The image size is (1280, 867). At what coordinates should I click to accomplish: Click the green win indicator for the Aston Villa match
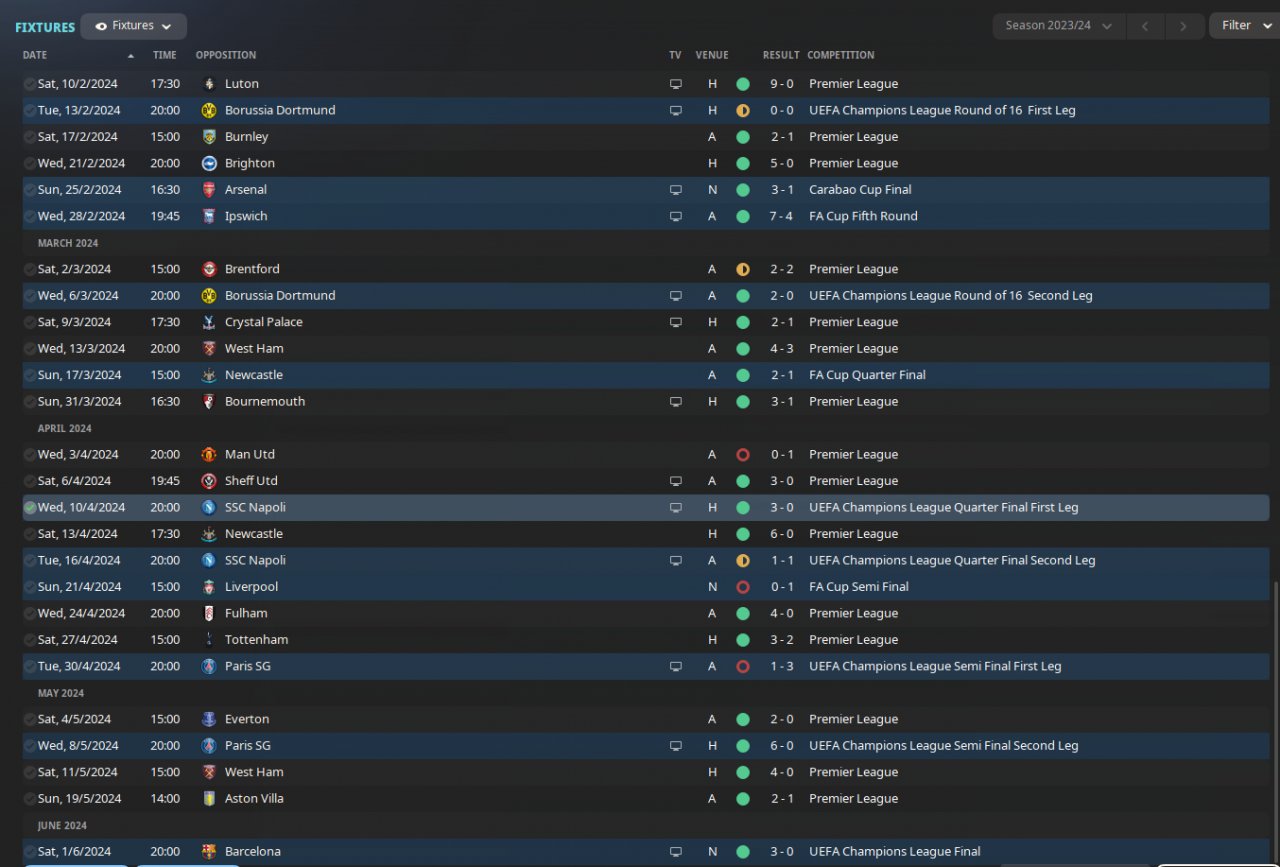click(x=742, y=799)
